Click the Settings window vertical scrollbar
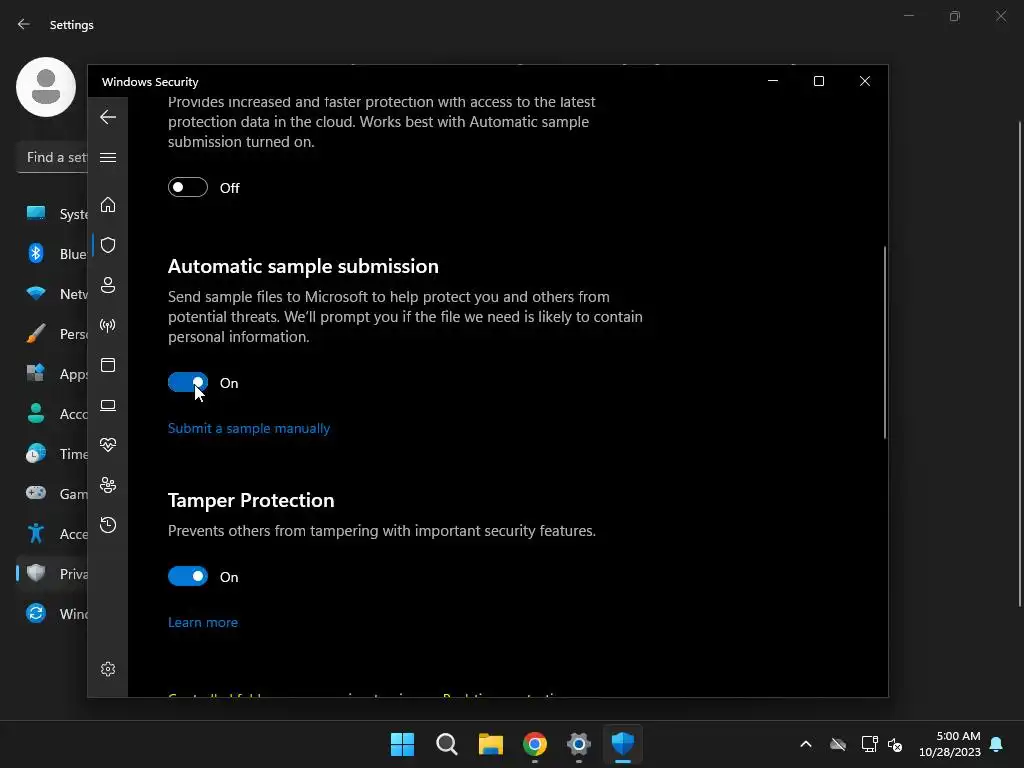 [1021, 364]
